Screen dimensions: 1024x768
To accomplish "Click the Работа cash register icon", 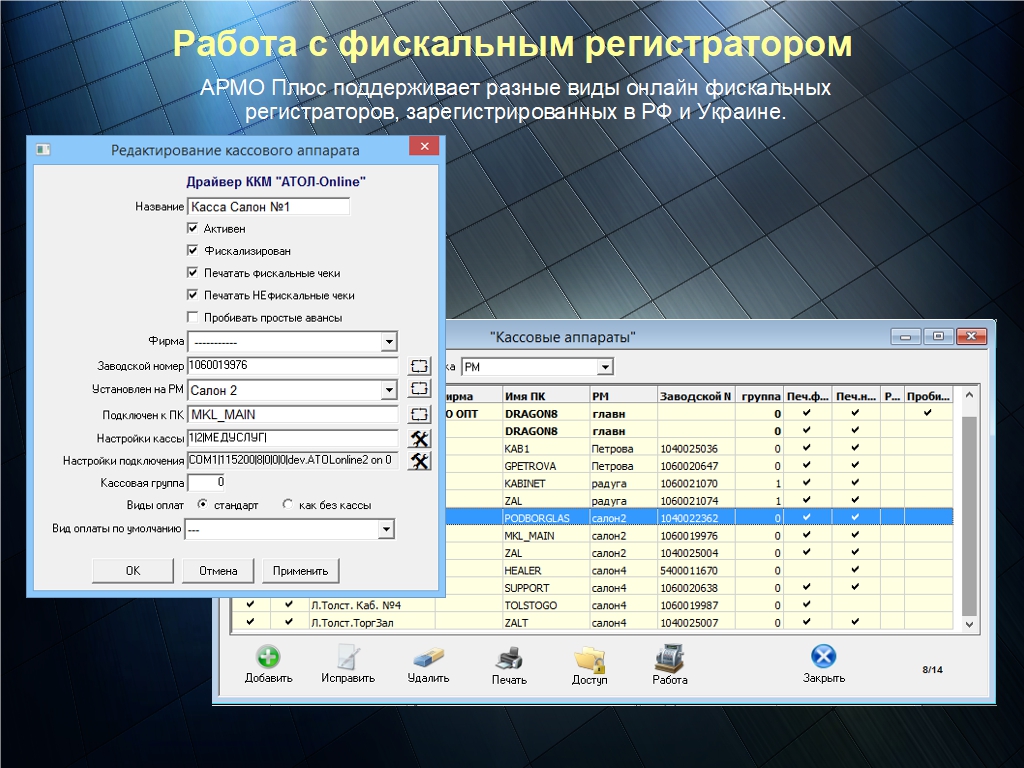I will coord(669,658).
